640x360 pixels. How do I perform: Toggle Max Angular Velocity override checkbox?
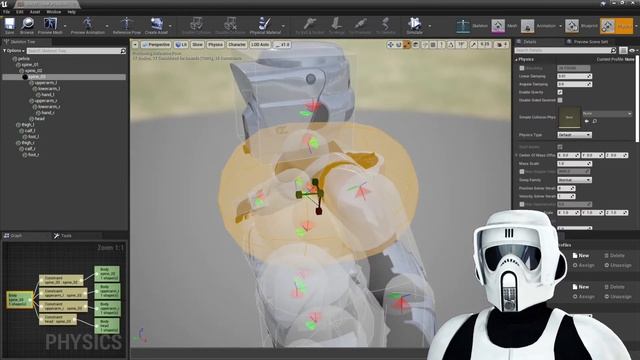[522, 172]
